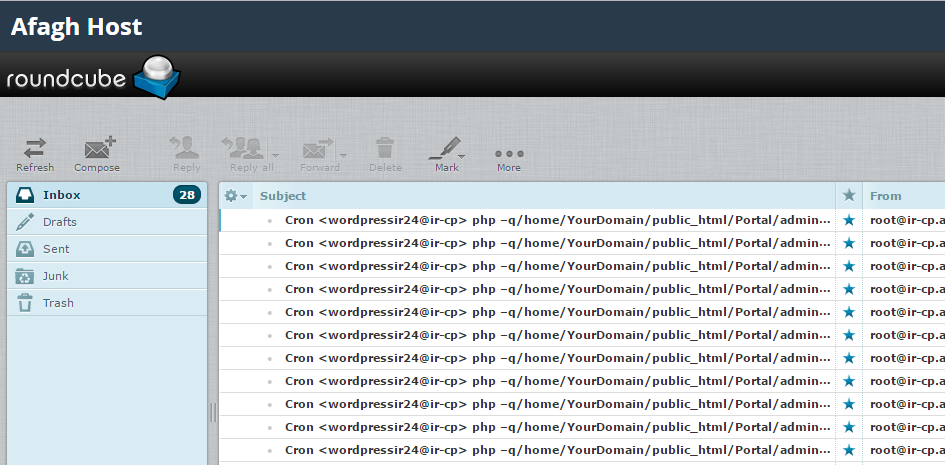Click the Afagh Host title
The image size is (947, 465).
[x=76, y=27]
